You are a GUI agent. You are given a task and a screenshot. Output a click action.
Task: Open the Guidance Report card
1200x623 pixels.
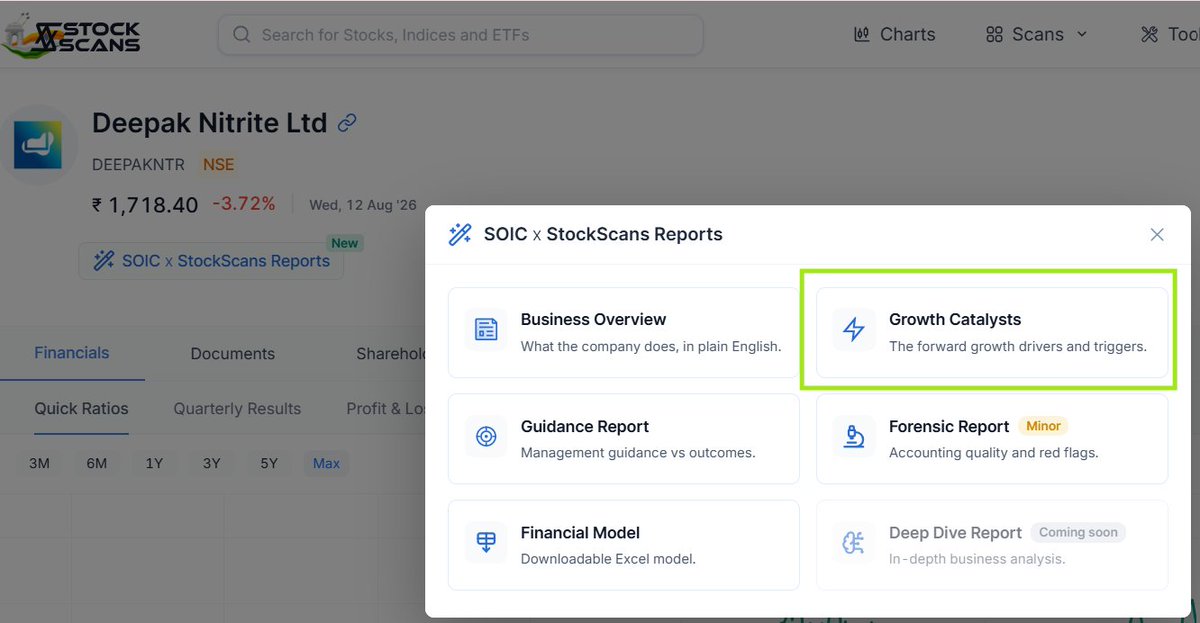[624, 439]
